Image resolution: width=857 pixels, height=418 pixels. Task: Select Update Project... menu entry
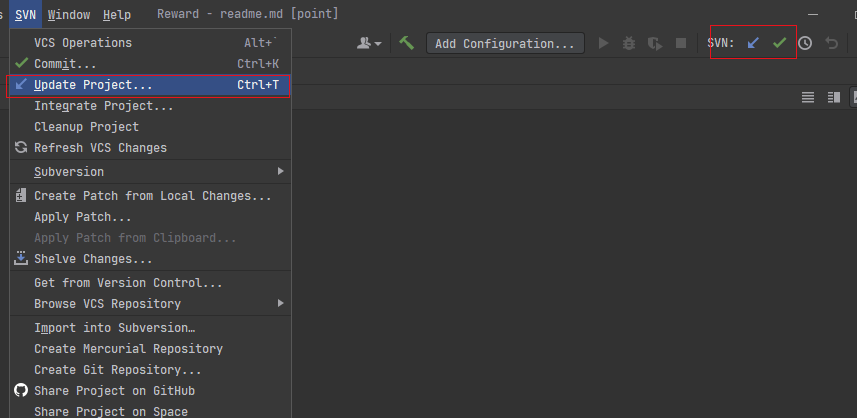pos(150,85)
